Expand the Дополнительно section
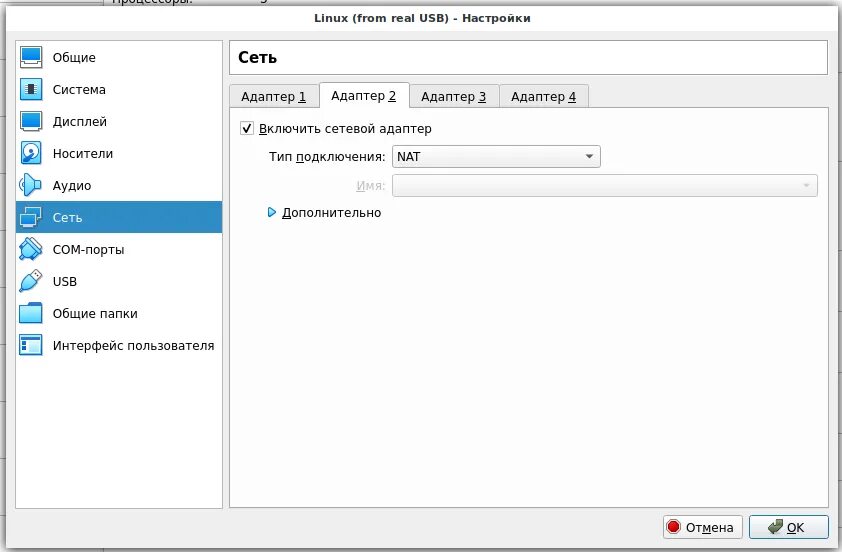 324,213
